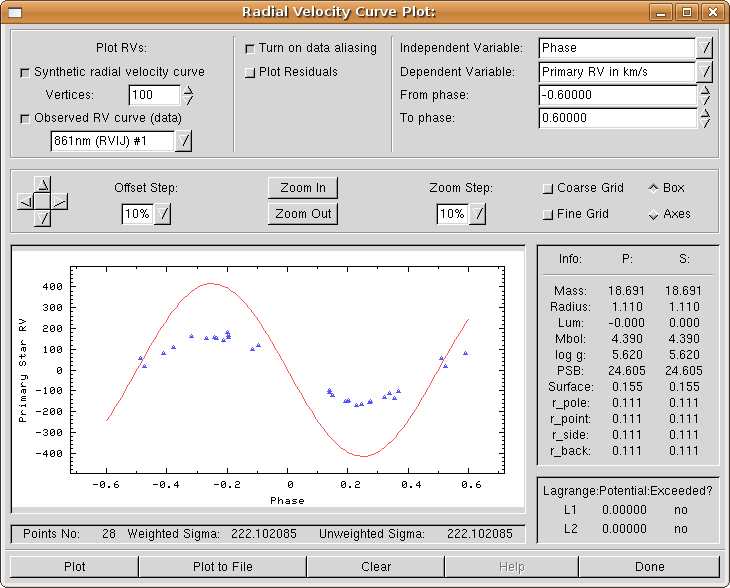Viewport: 730px width, 588px height.
Task: Enable Fine Grid checkbox
Action: [x=548, y=215]
